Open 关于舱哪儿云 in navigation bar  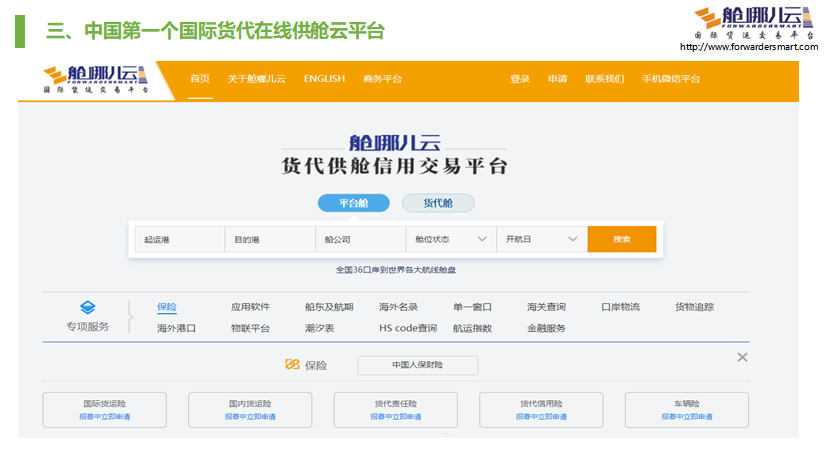click(257, 79)
